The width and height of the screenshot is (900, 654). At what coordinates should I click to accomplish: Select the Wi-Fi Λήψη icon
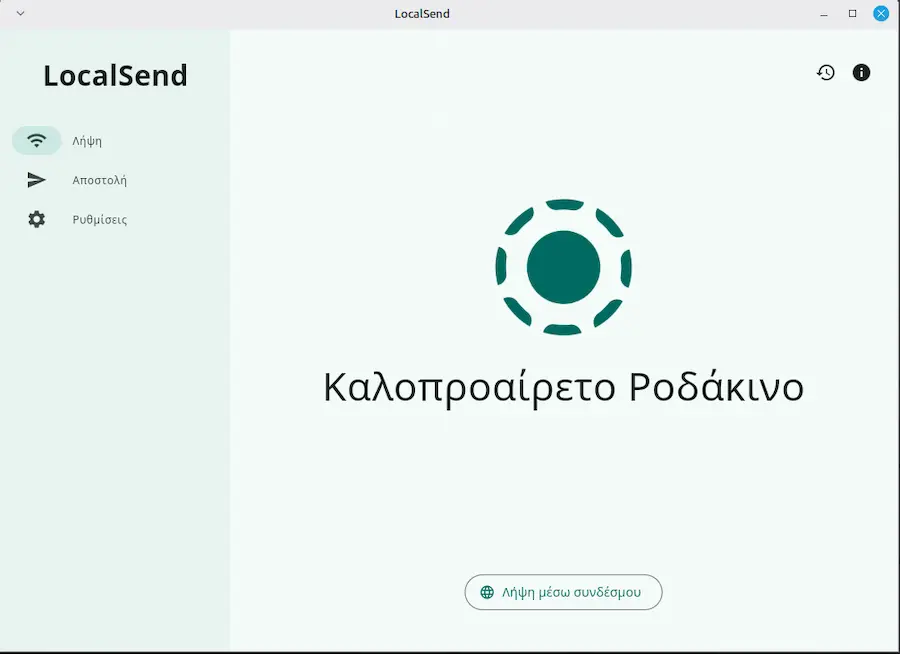(37, 140)
